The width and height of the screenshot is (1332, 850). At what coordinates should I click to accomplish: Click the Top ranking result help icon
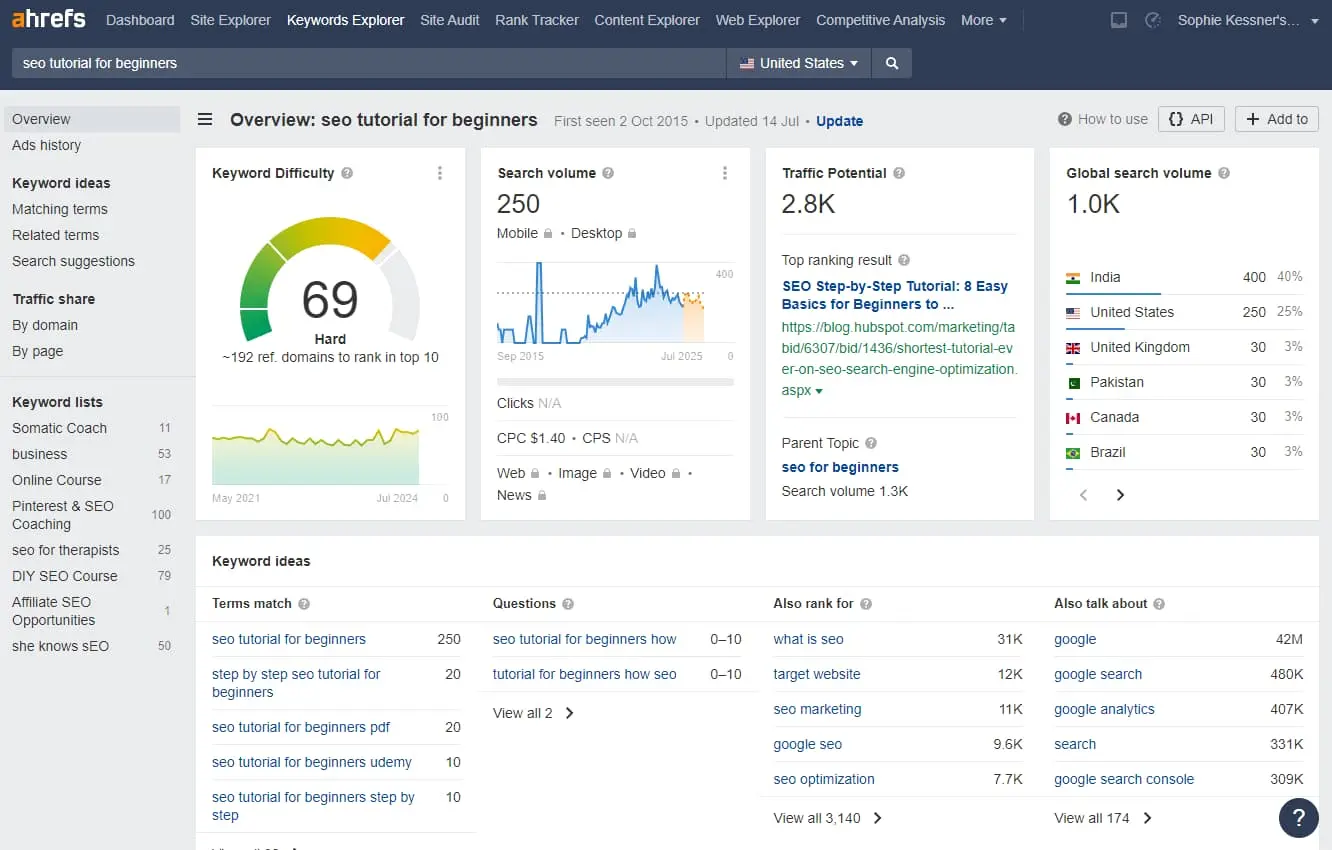[x=904, y=260]
